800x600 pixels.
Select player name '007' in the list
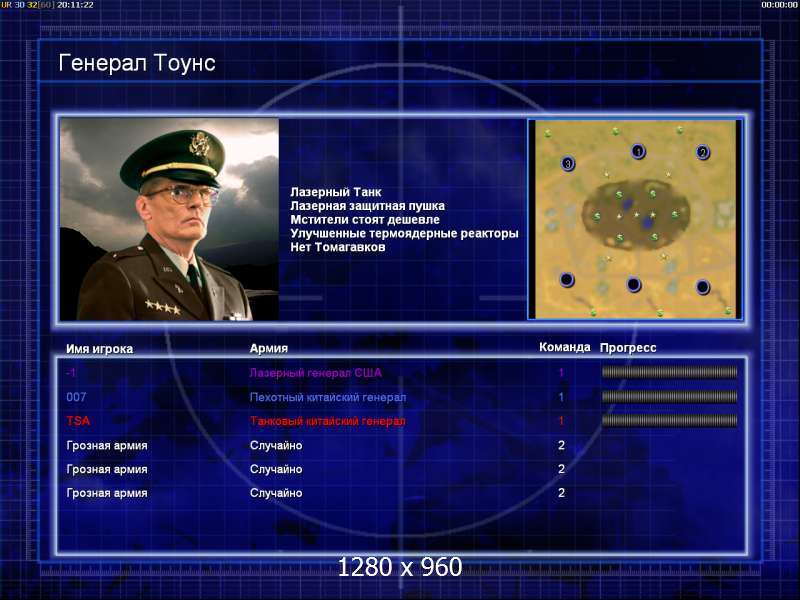tap(76, 397)
